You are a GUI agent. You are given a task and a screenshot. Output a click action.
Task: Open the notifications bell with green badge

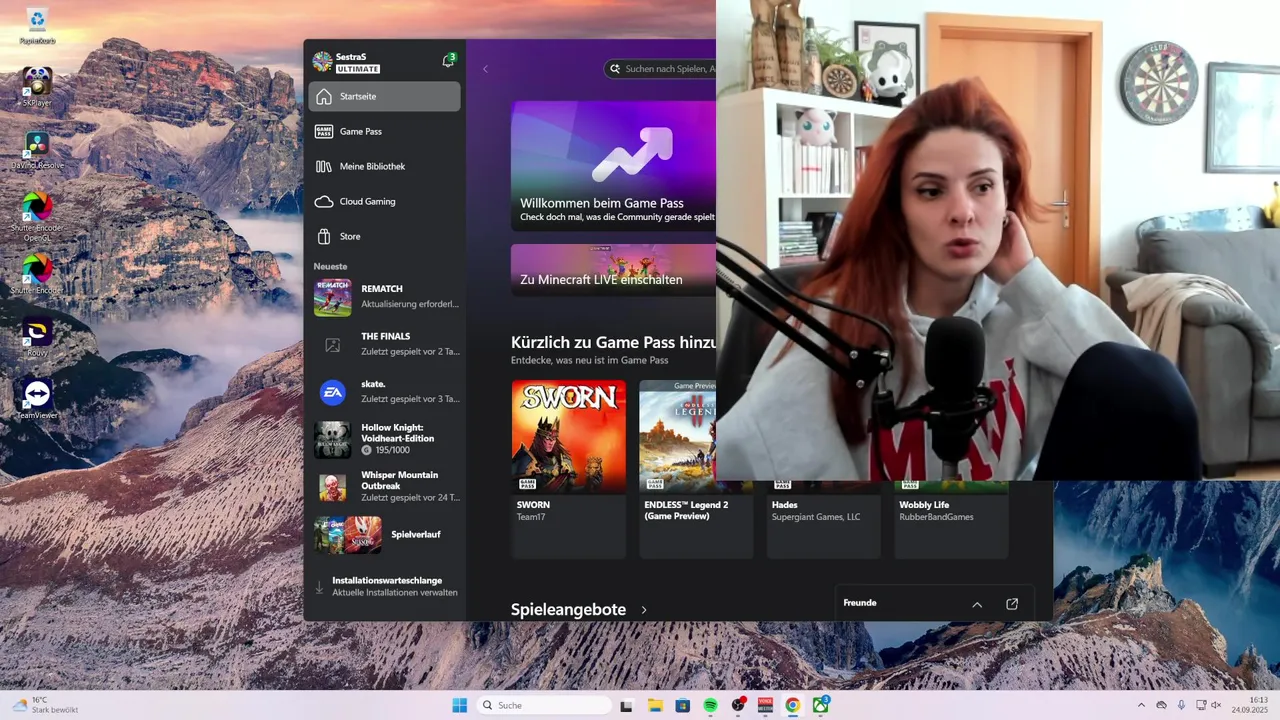pos(448,61)
